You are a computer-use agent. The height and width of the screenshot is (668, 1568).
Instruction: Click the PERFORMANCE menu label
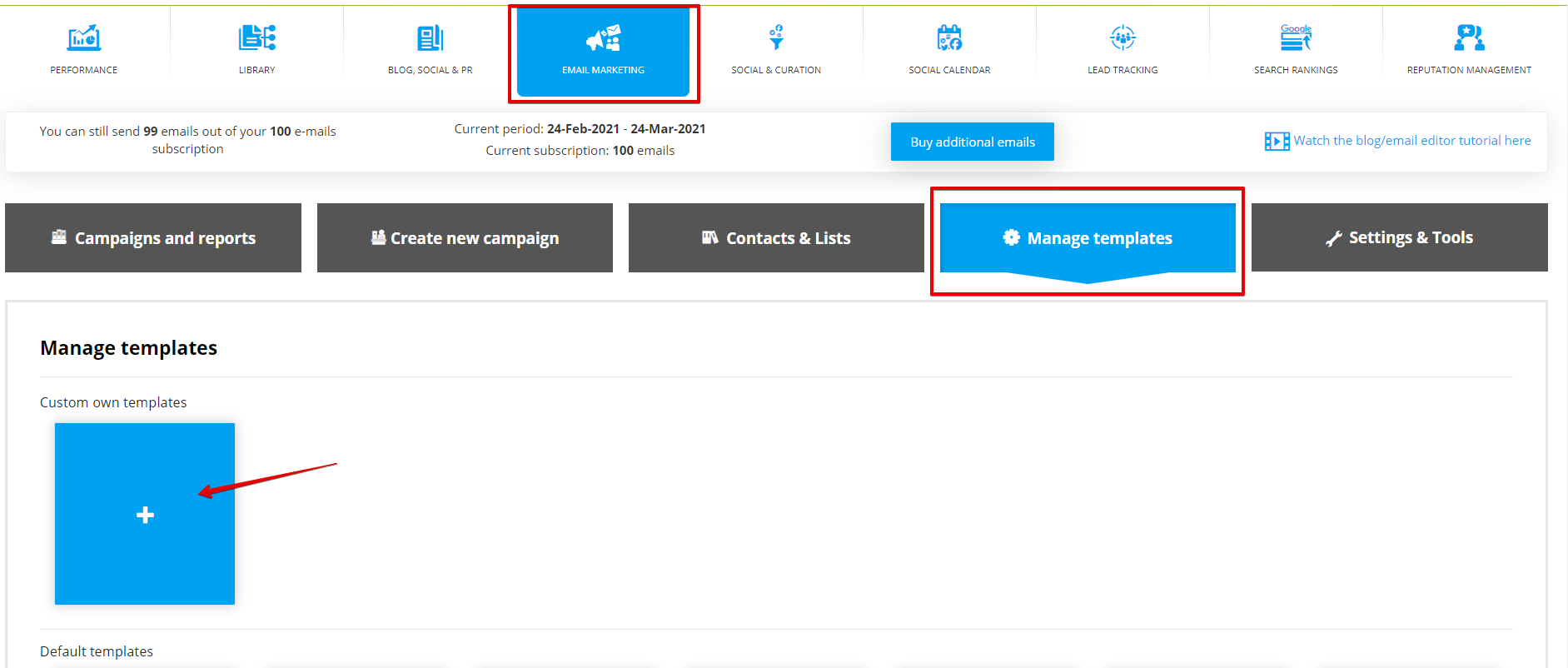click(x=83, y=70)
